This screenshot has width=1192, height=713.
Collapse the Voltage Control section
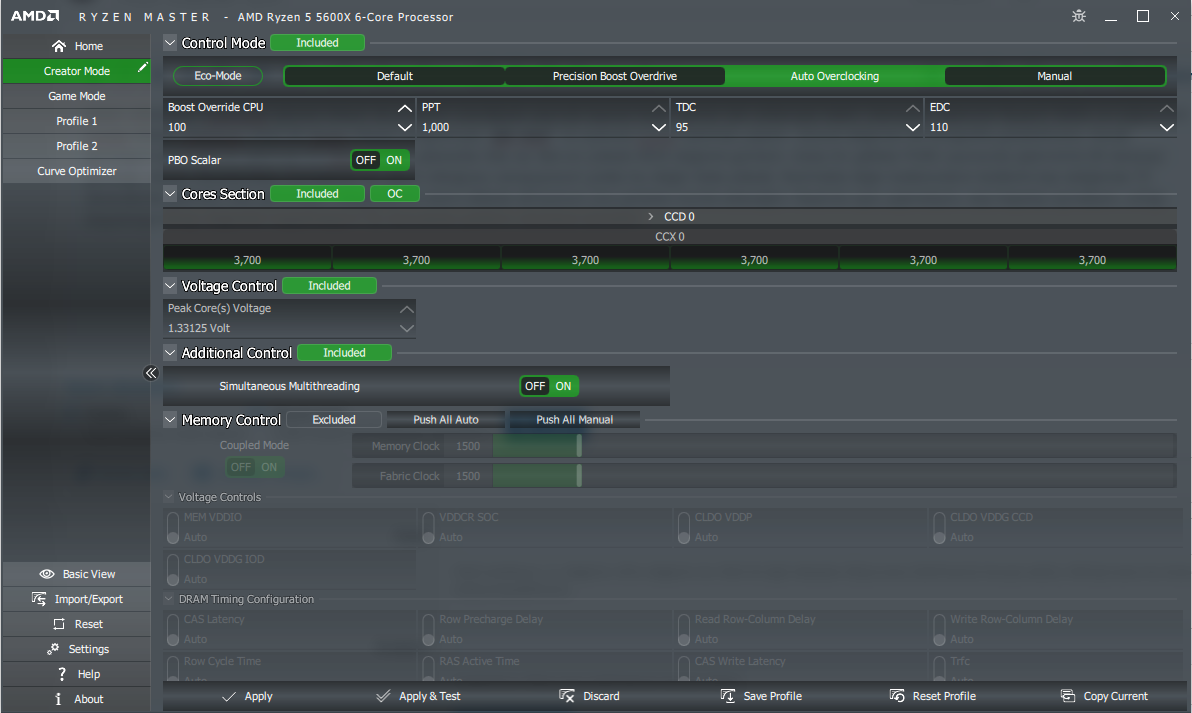pos(170,285)
